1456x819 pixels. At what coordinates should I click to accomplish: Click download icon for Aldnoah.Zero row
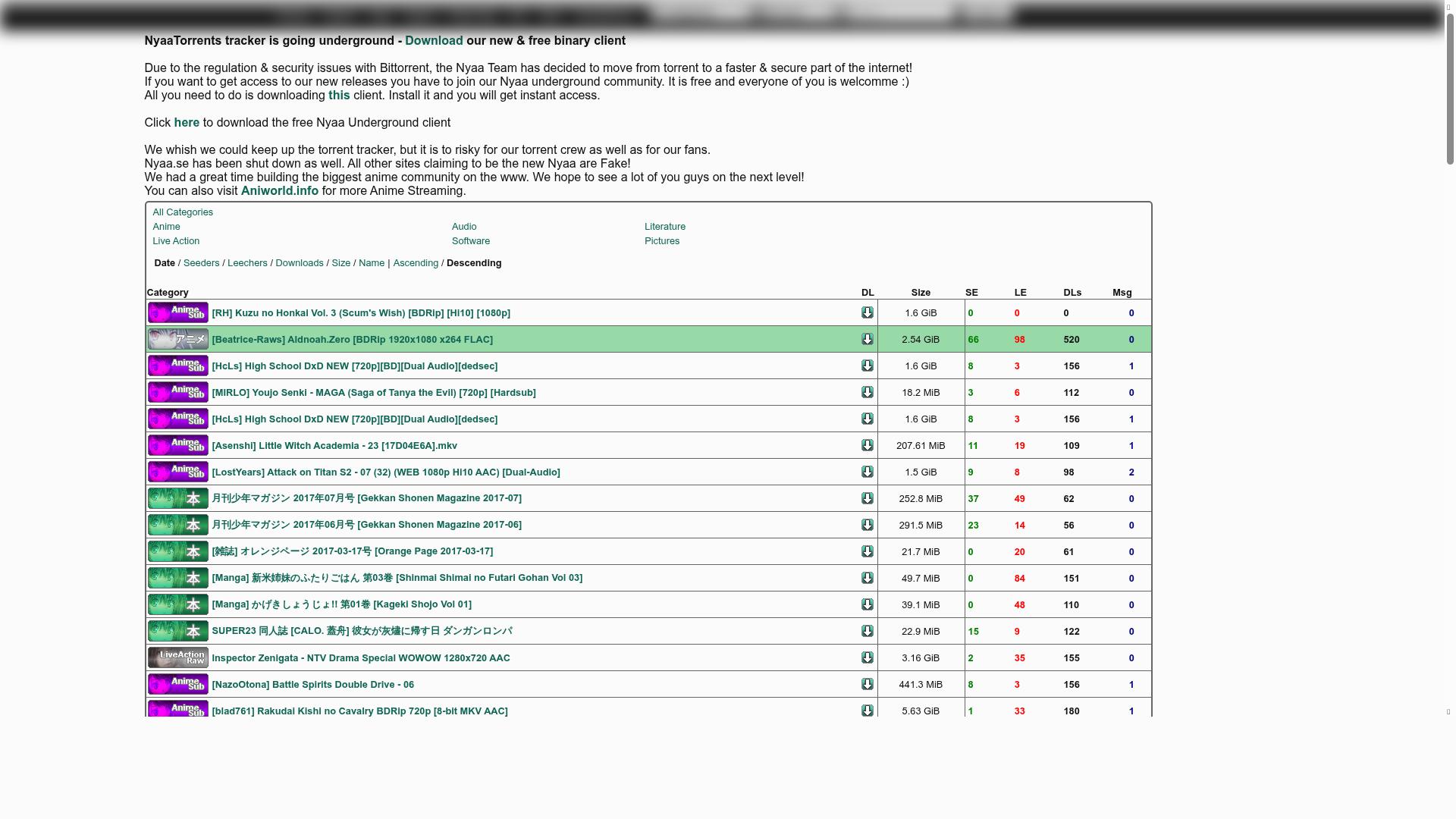867,339
